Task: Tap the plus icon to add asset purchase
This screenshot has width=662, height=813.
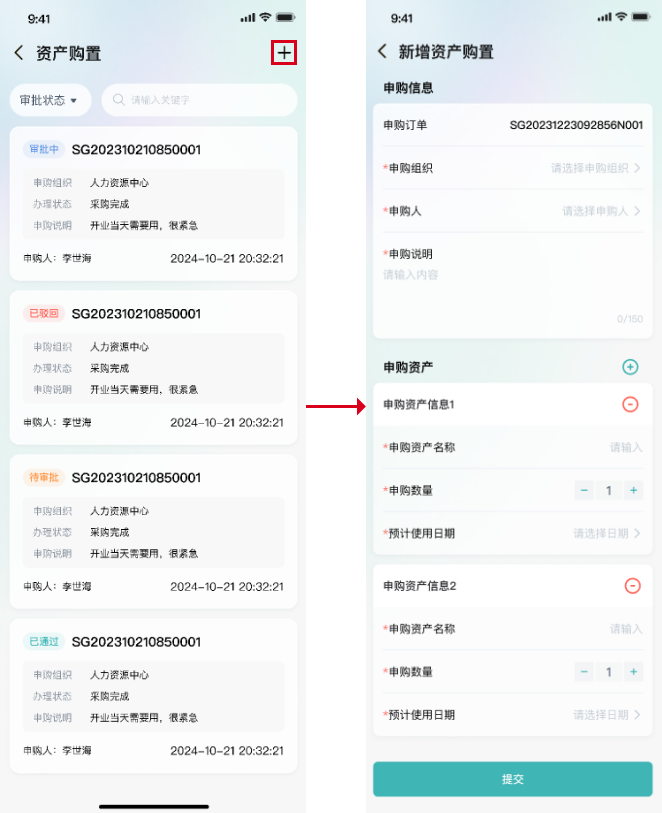Action: tap(285, 53)
